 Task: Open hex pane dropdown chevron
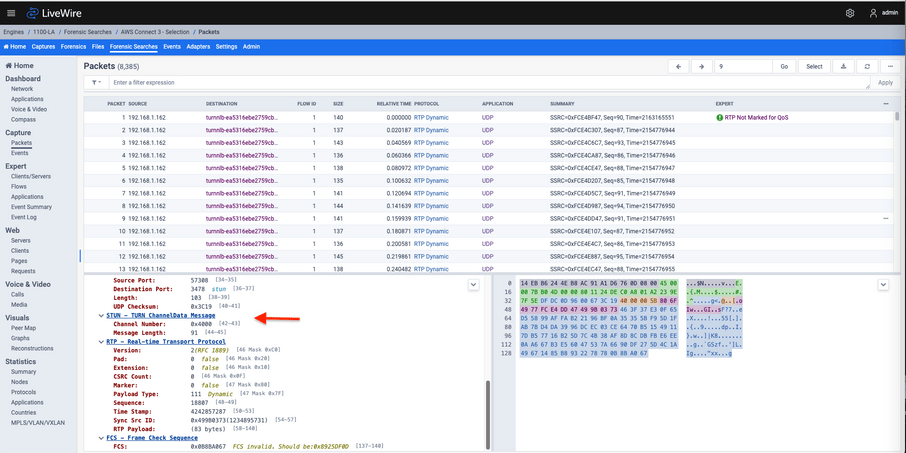coord(882,284)
